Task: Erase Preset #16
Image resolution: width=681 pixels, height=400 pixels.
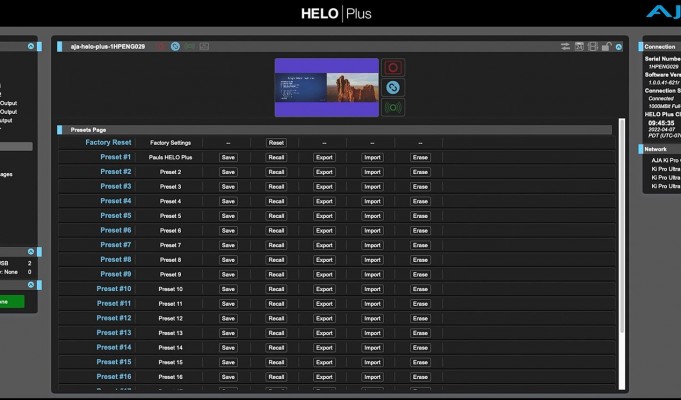Action: click(420, 377)
